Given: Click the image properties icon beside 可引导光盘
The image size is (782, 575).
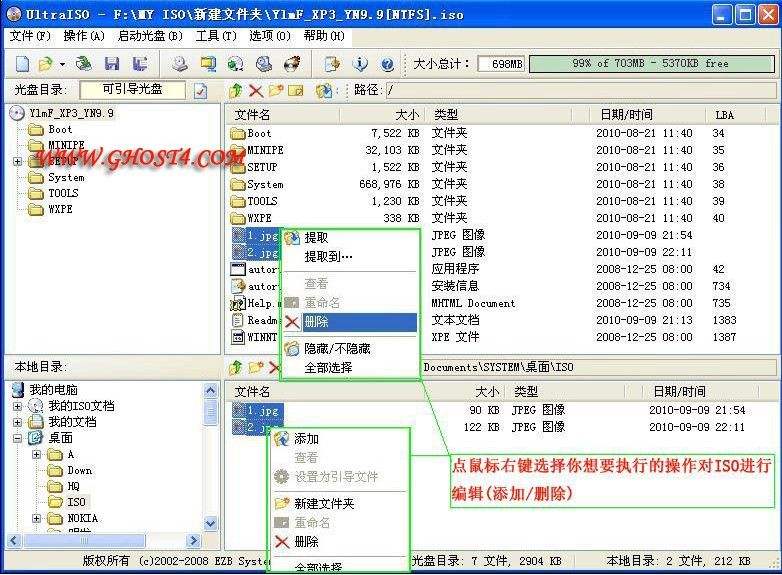Looking at the screenshot, I should click(x=200, y=91).
